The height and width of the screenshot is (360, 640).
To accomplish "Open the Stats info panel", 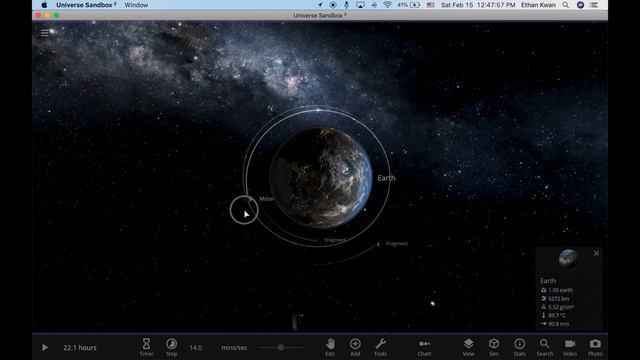I will pos(520,347).
